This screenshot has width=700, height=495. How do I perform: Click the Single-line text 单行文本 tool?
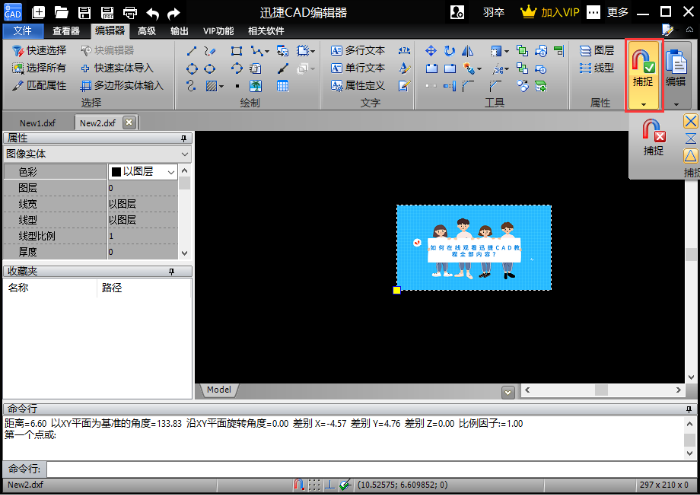pyautogui.click(x=358, y=68)
